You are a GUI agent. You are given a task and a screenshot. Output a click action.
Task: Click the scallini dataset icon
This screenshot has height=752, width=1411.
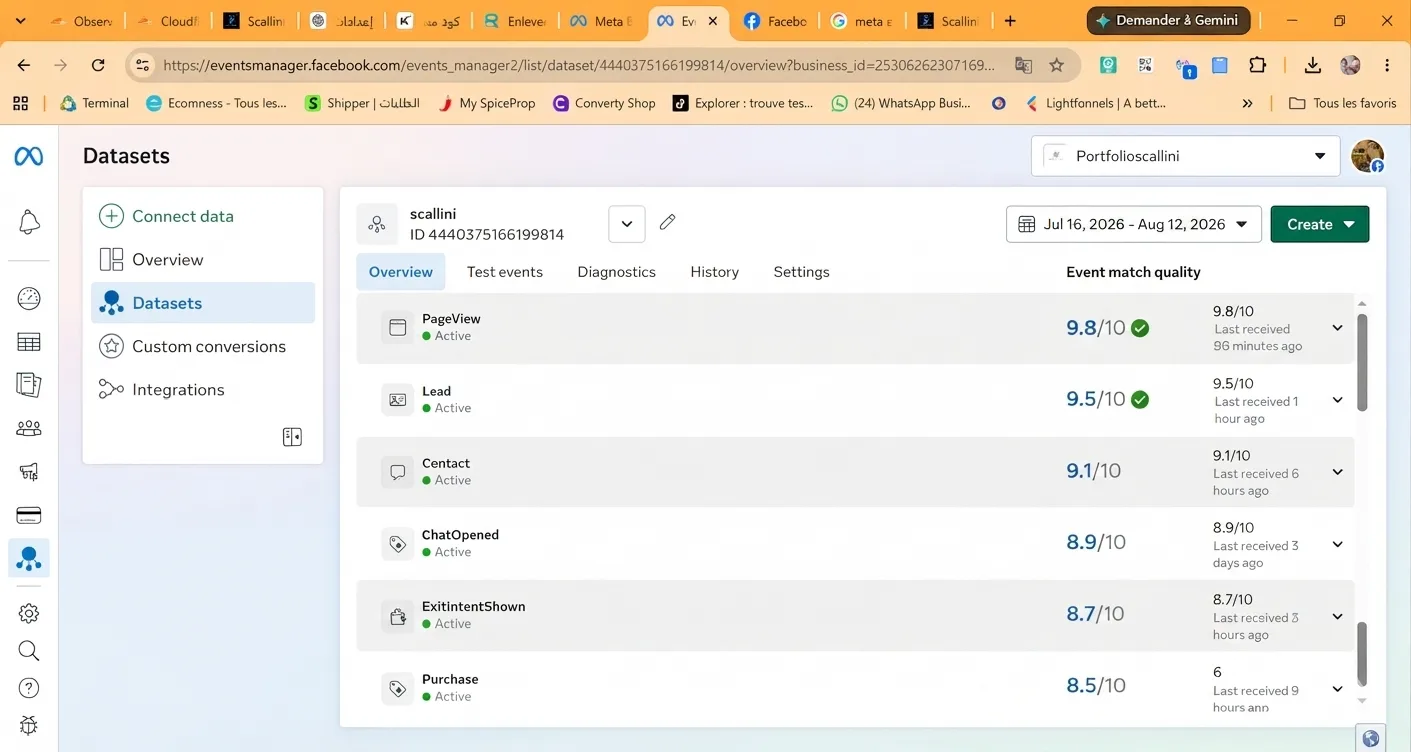click(x=377, y=224)
